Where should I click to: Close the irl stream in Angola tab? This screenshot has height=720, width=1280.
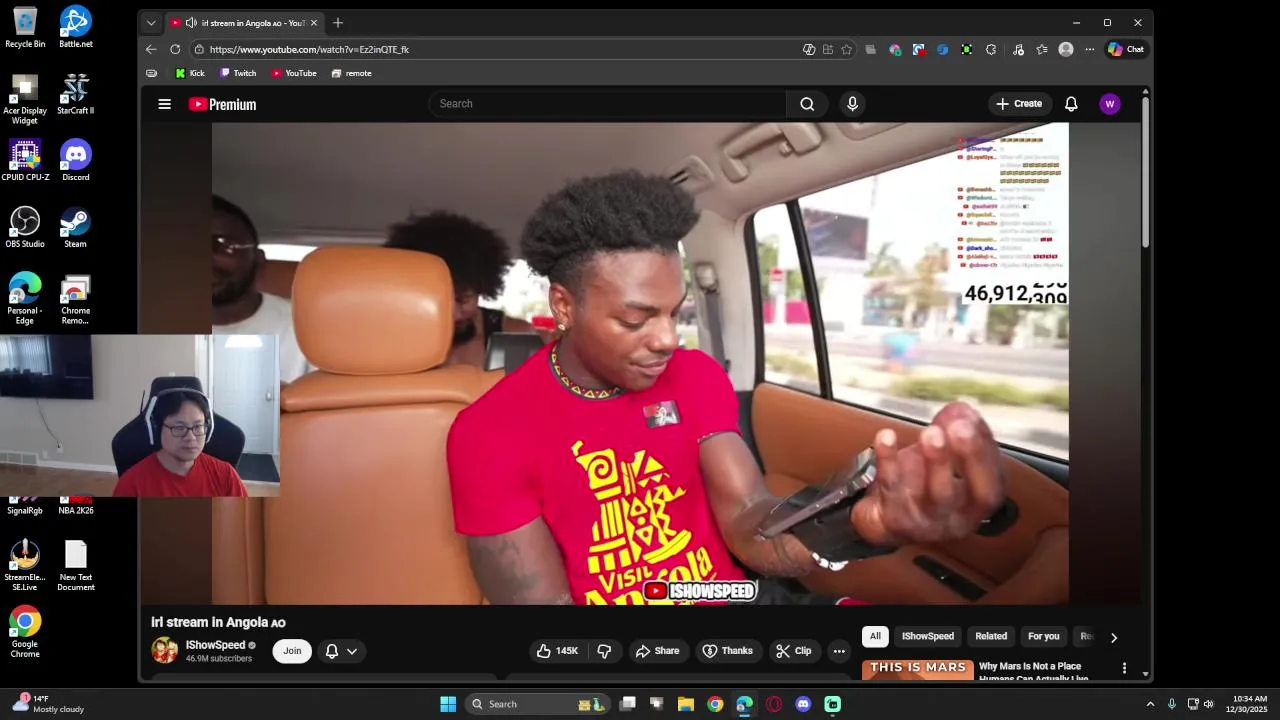[x=314, y=22]
